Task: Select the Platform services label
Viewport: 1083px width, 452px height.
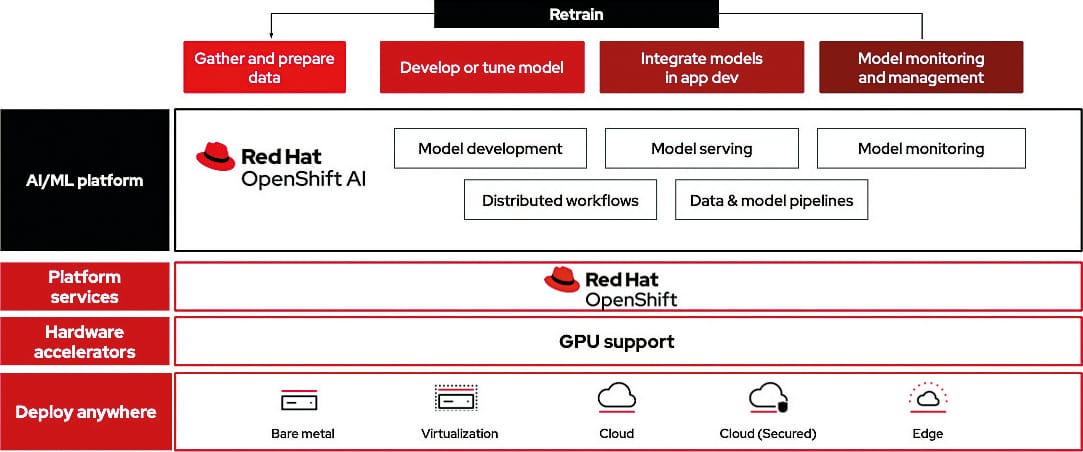Action: click(85, 287)
